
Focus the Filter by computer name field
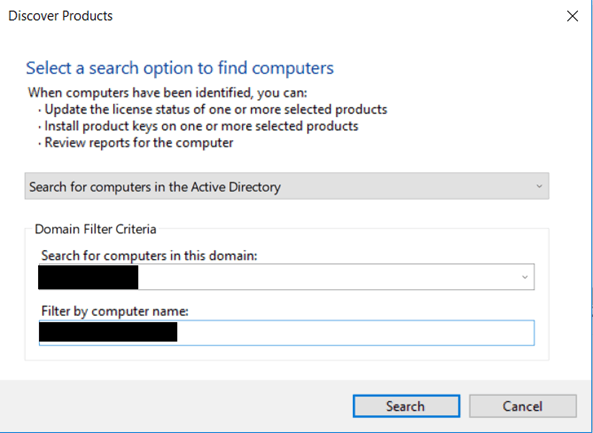point(287,333)
